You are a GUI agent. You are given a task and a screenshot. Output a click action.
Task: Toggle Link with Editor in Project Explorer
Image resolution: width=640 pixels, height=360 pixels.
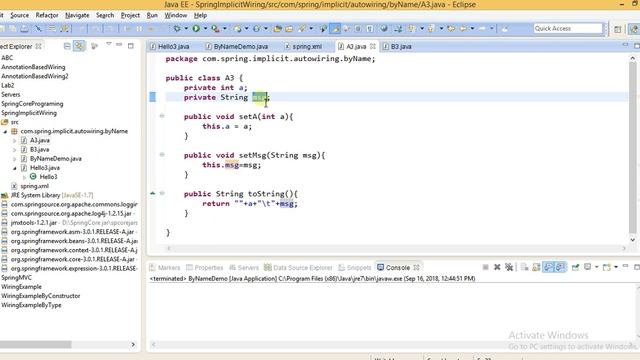(79, 46)
